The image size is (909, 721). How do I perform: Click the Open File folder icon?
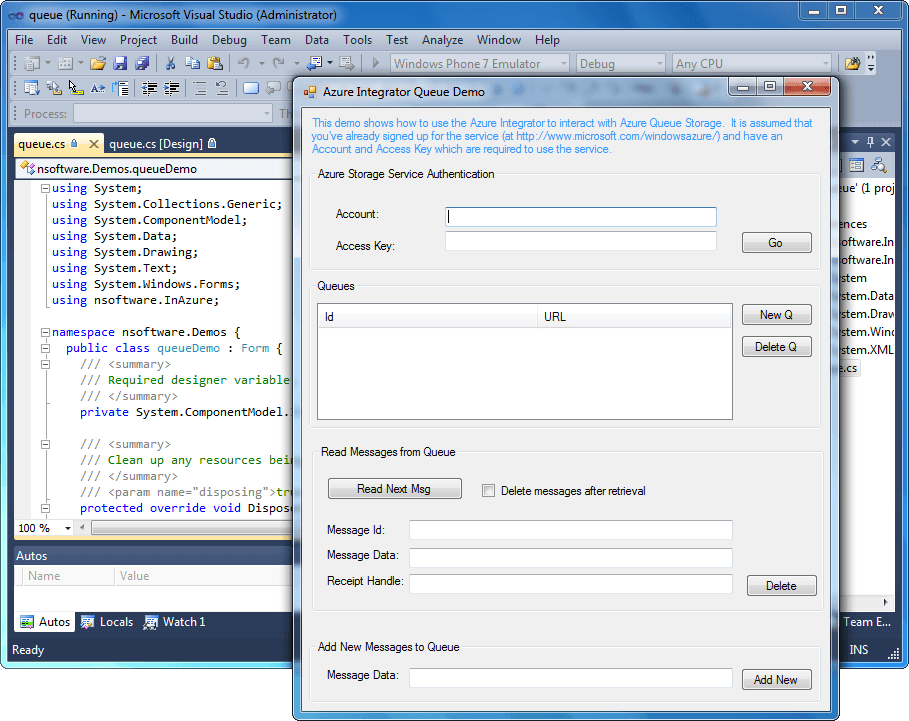[98, 63]
